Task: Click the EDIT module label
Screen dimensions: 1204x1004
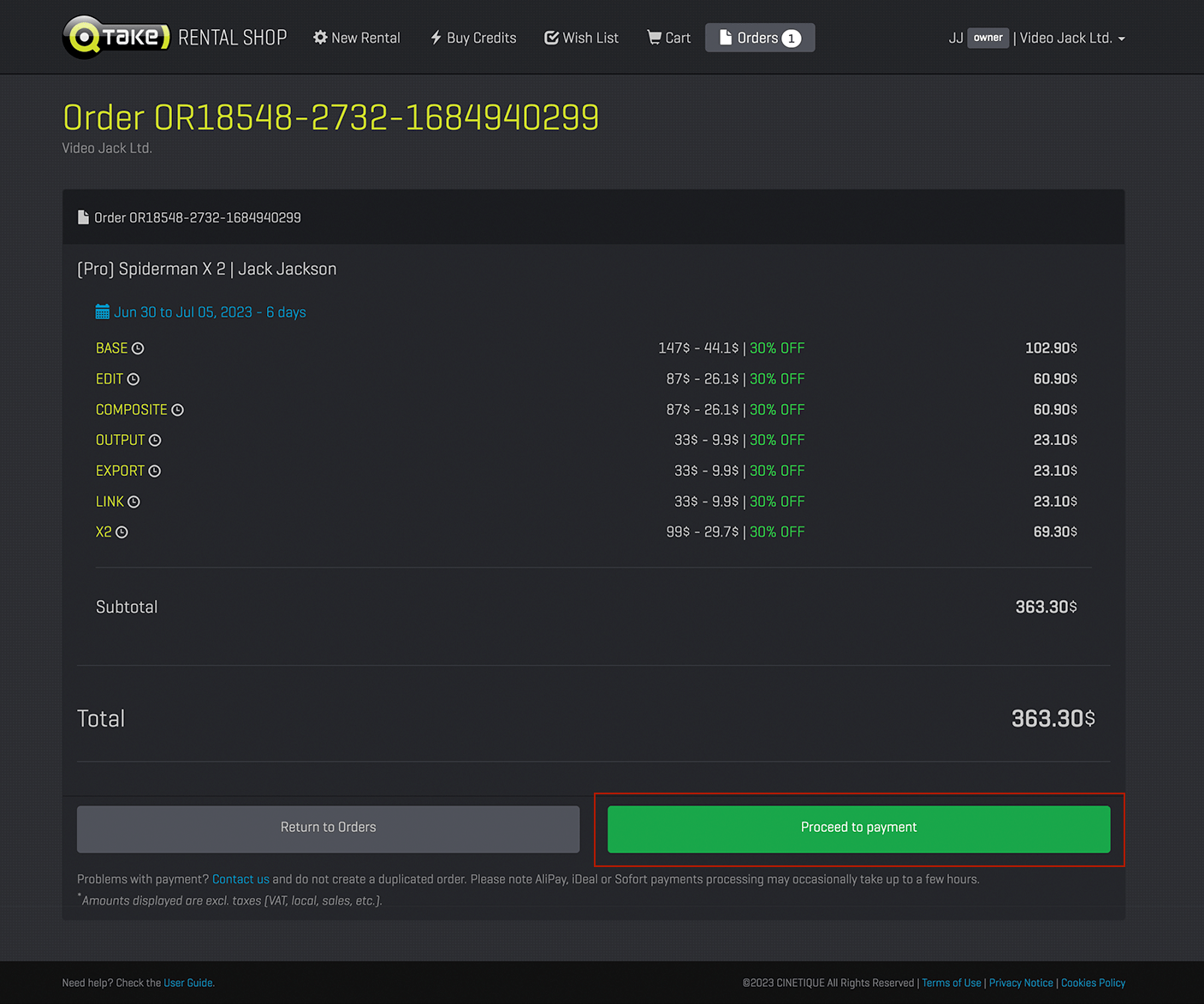Action: pyautogui.click(x=110, y=379)
